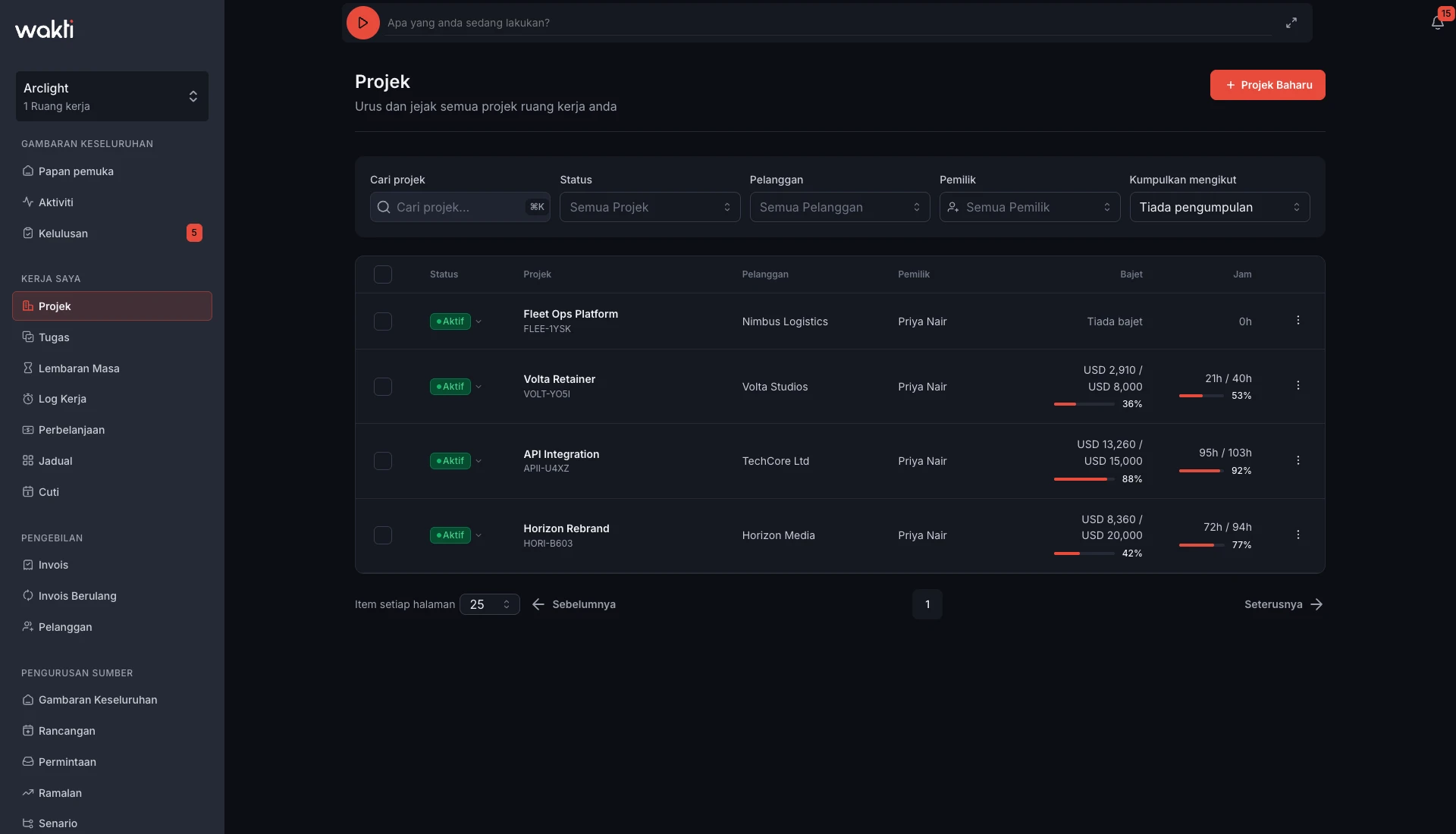Go to previous page with Sebelumnya
The height and width of the screenshot is (834, 1456).
pos(573,604)
